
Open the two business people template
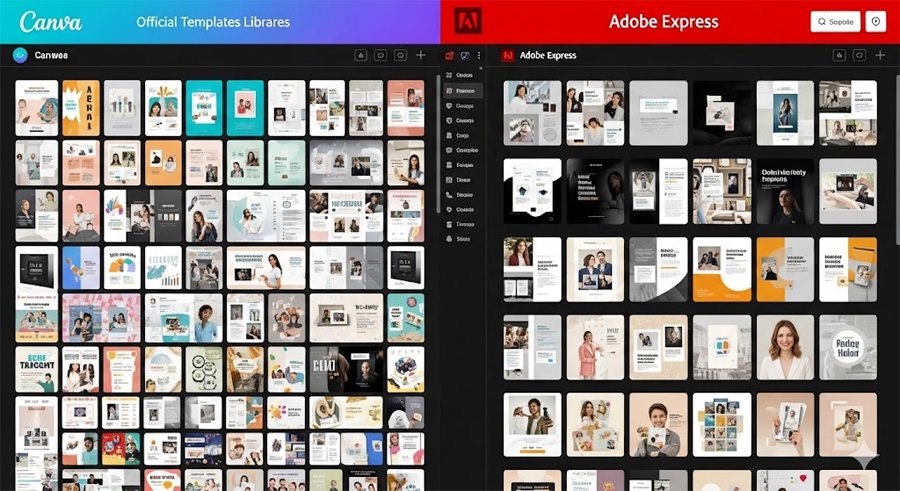[595, 269]
